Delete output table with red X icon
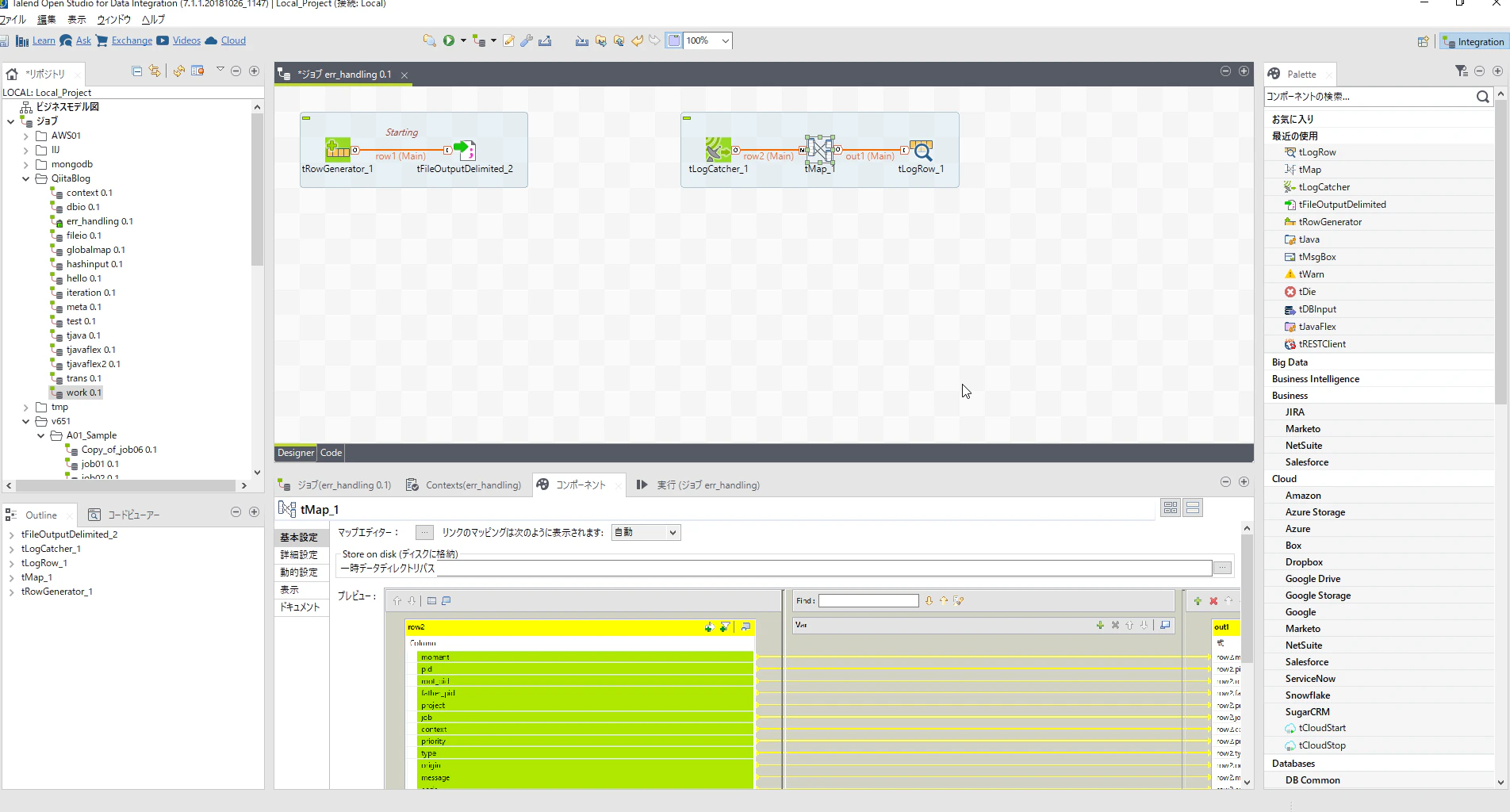 coord(1213,601)
